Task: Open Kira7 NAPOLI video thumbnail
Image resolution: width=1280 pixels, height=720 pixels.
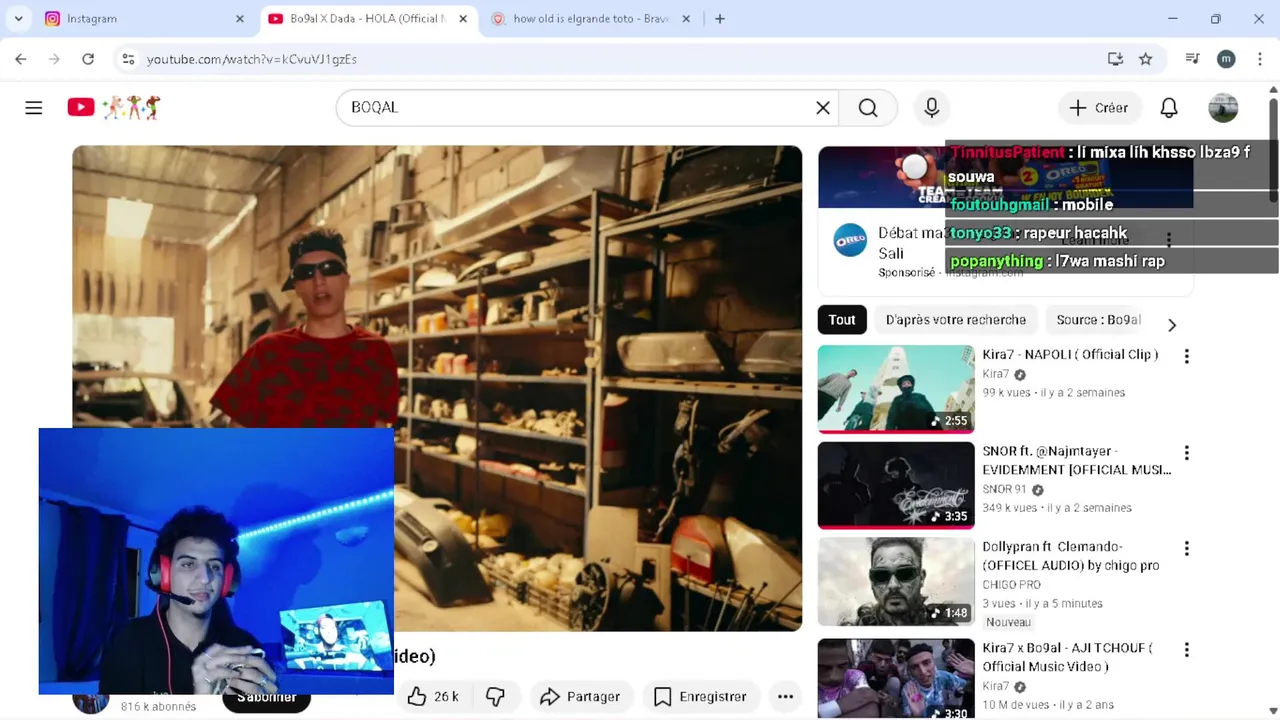Action: coord(896,389)
